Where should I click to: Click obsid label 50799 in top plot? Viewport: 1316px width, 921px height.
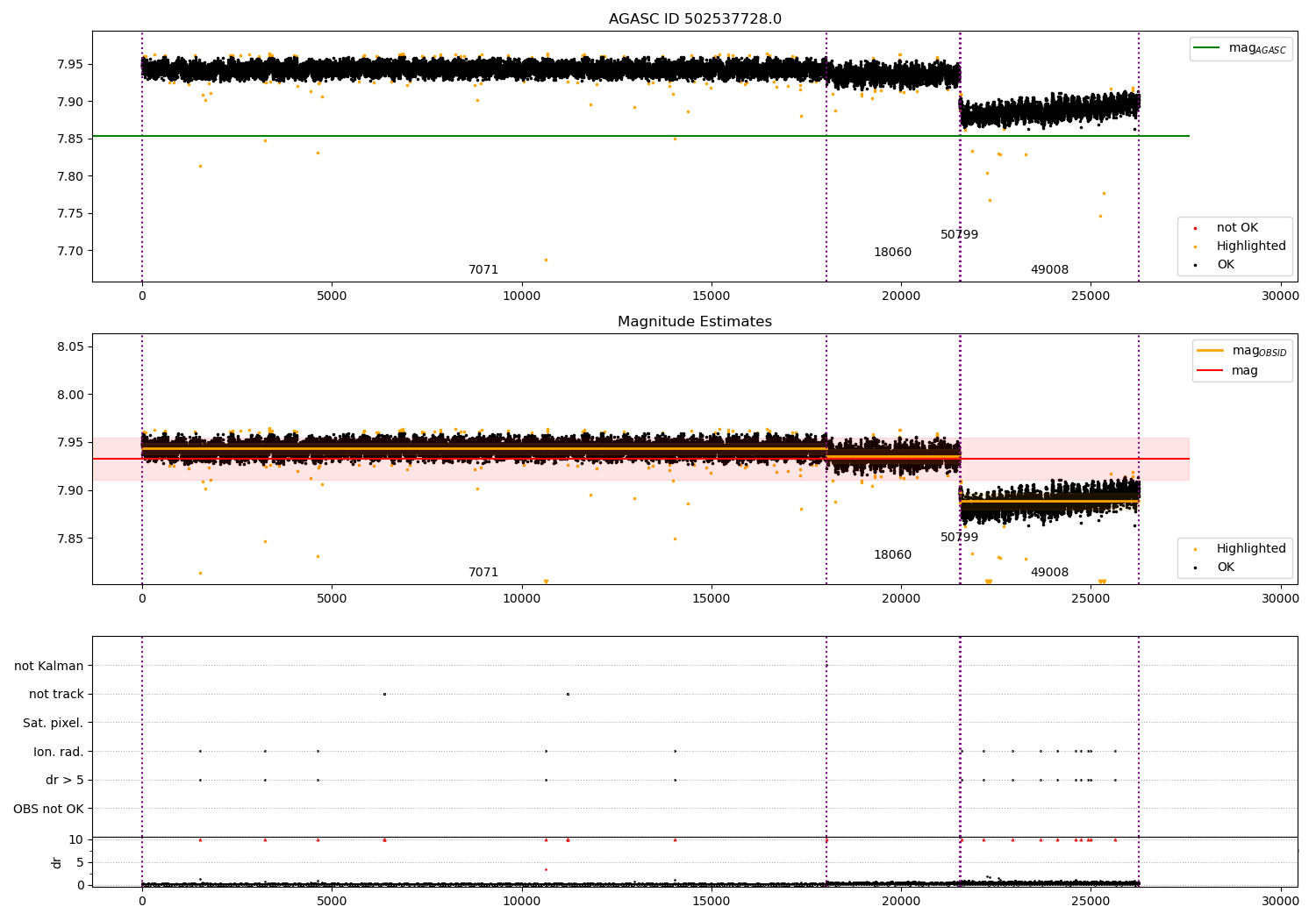pos(959,235)
